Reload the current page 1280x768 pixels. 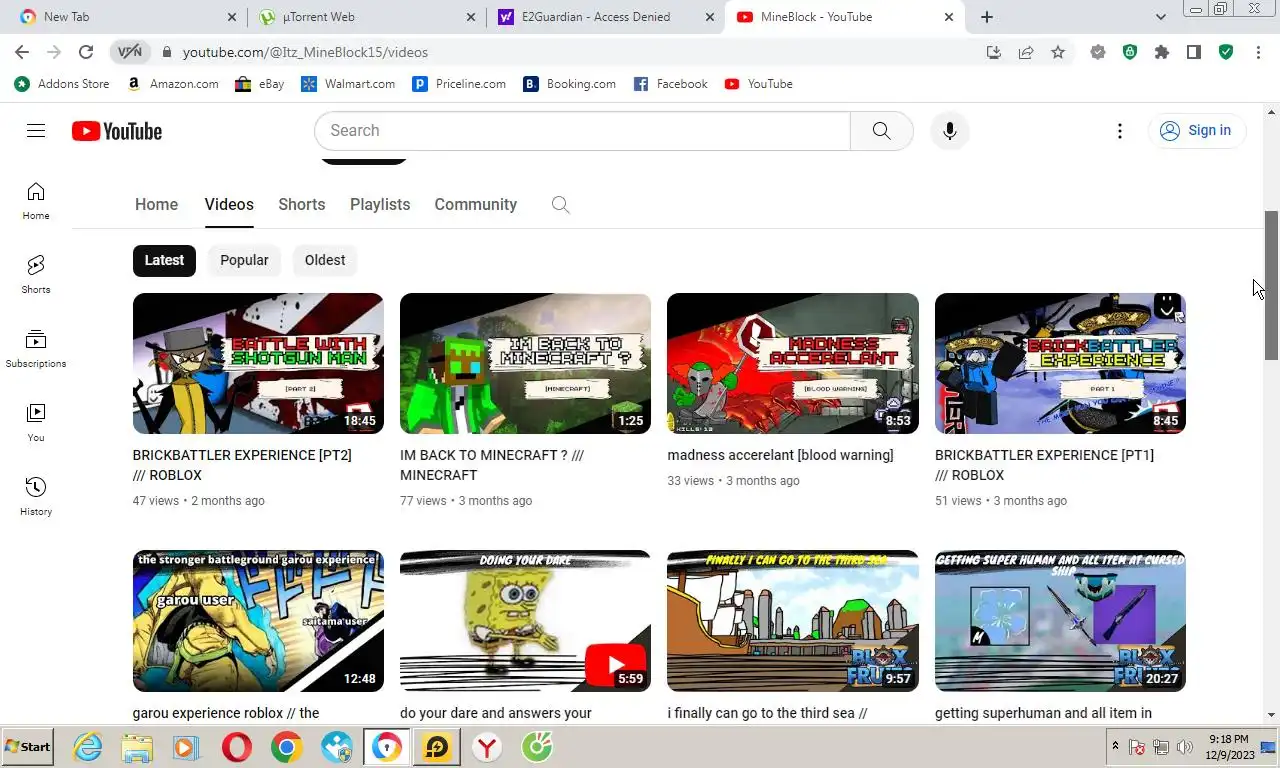(86, 52)
